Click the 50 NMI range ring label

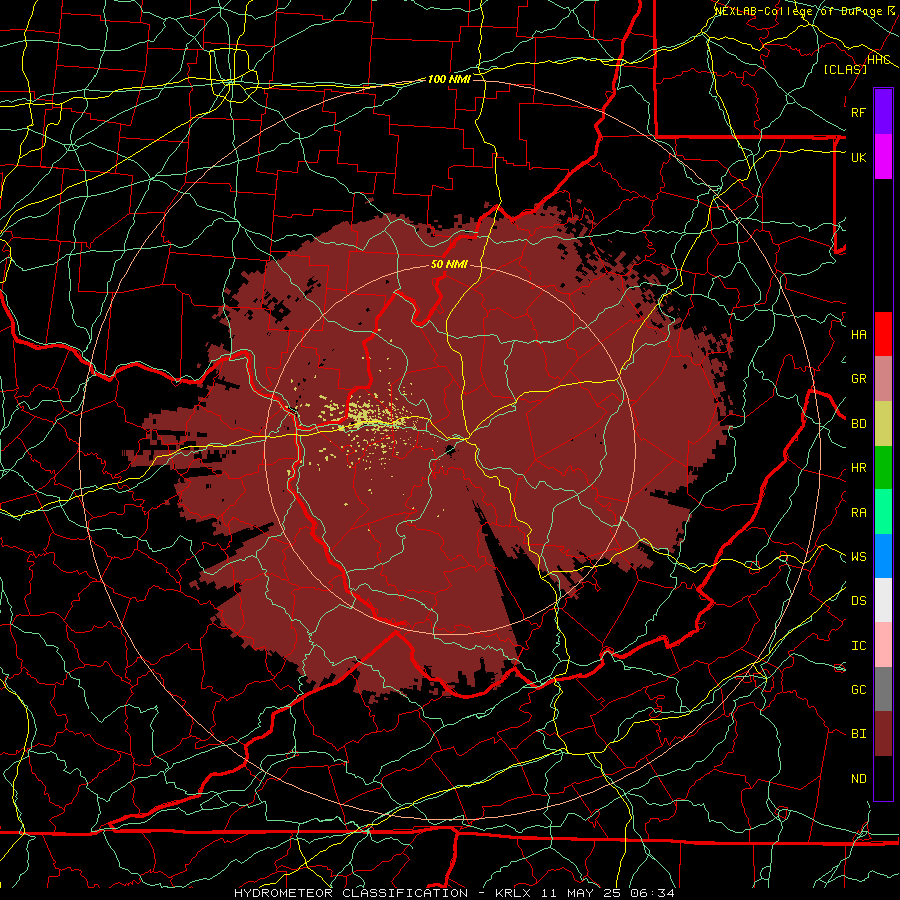449,265
